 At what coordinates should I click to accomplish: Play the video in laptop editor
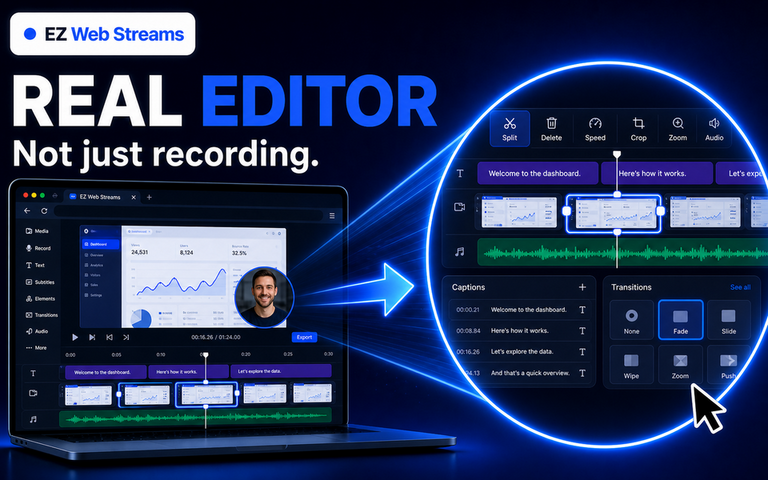coord(75,337)
